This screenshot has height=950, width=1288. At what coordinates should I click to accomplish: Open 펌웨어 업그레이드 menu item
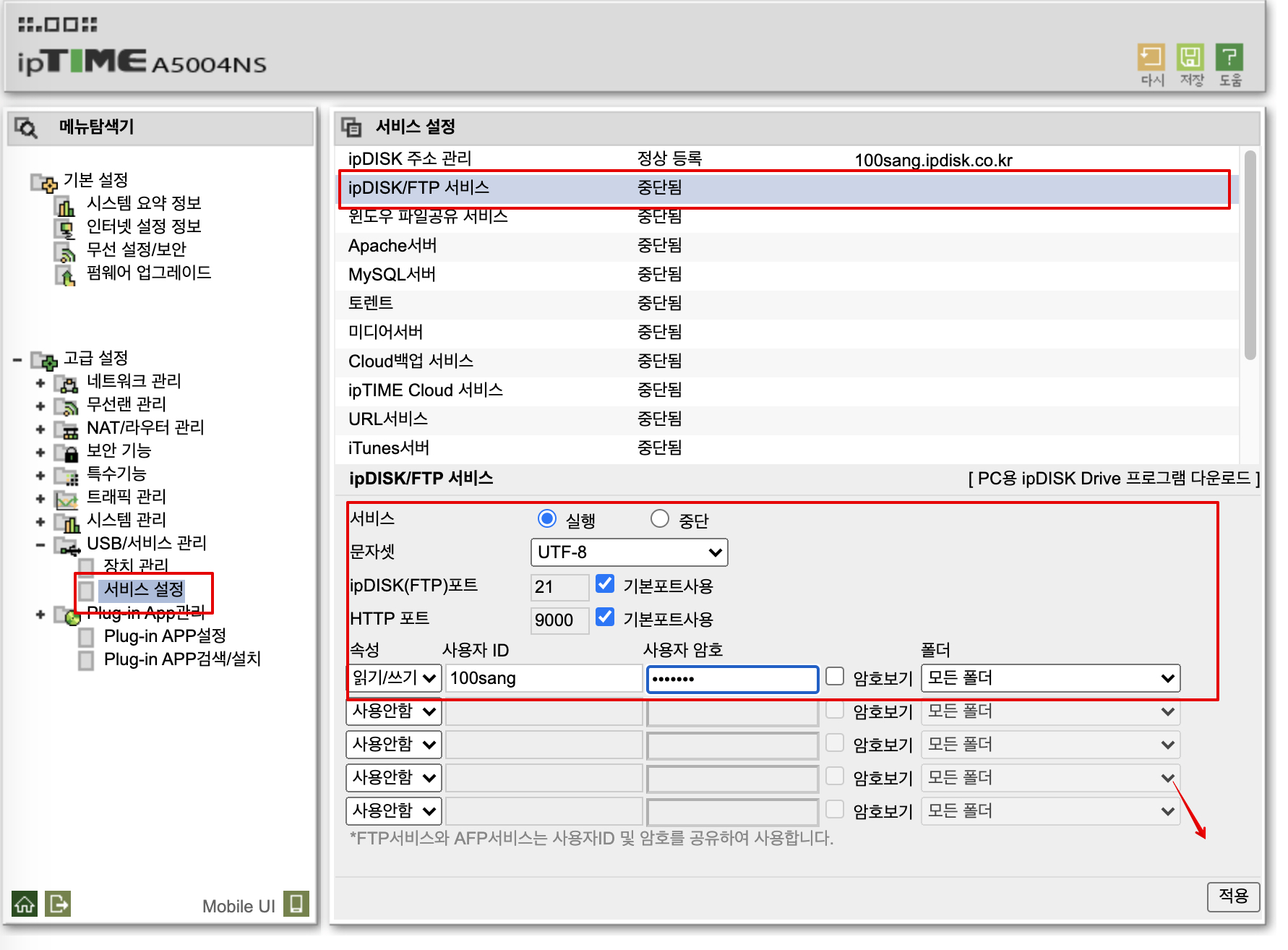[149, 273]
